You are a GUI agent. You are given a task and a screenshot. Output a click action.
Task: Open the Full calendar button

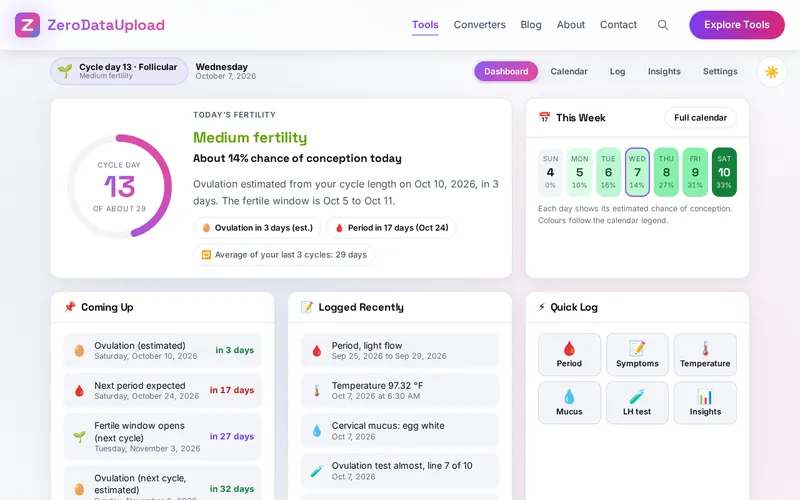(700, 118)
